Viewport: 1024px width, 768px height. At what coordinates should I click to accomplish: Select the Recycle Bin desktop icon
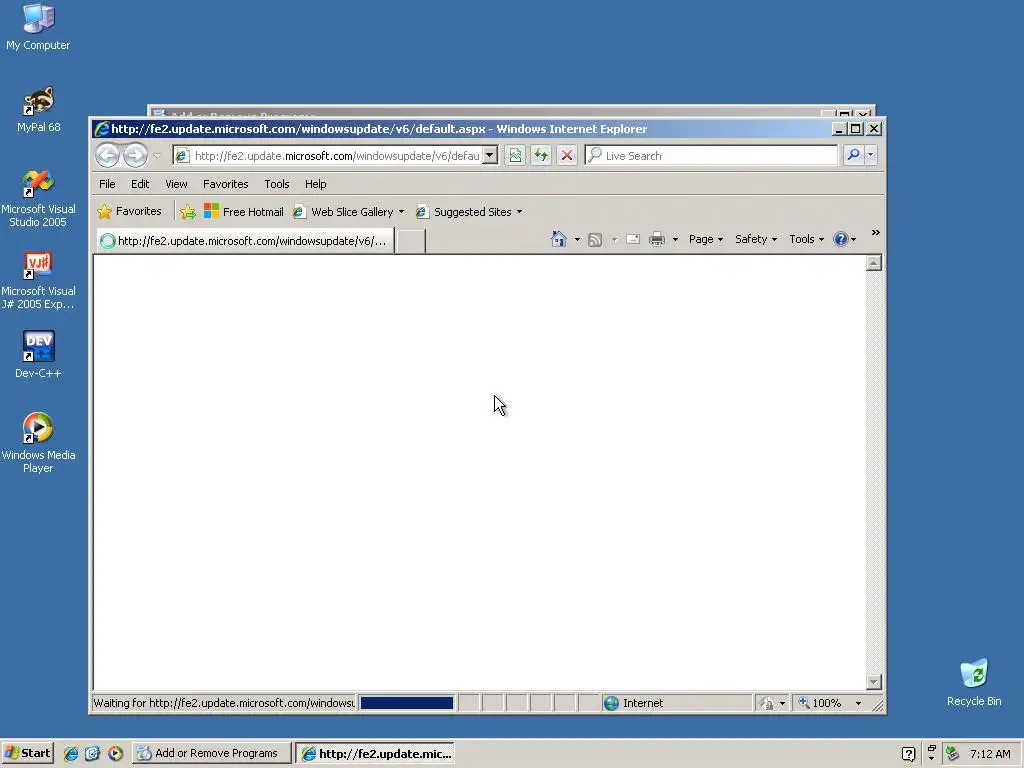(974, 682)
